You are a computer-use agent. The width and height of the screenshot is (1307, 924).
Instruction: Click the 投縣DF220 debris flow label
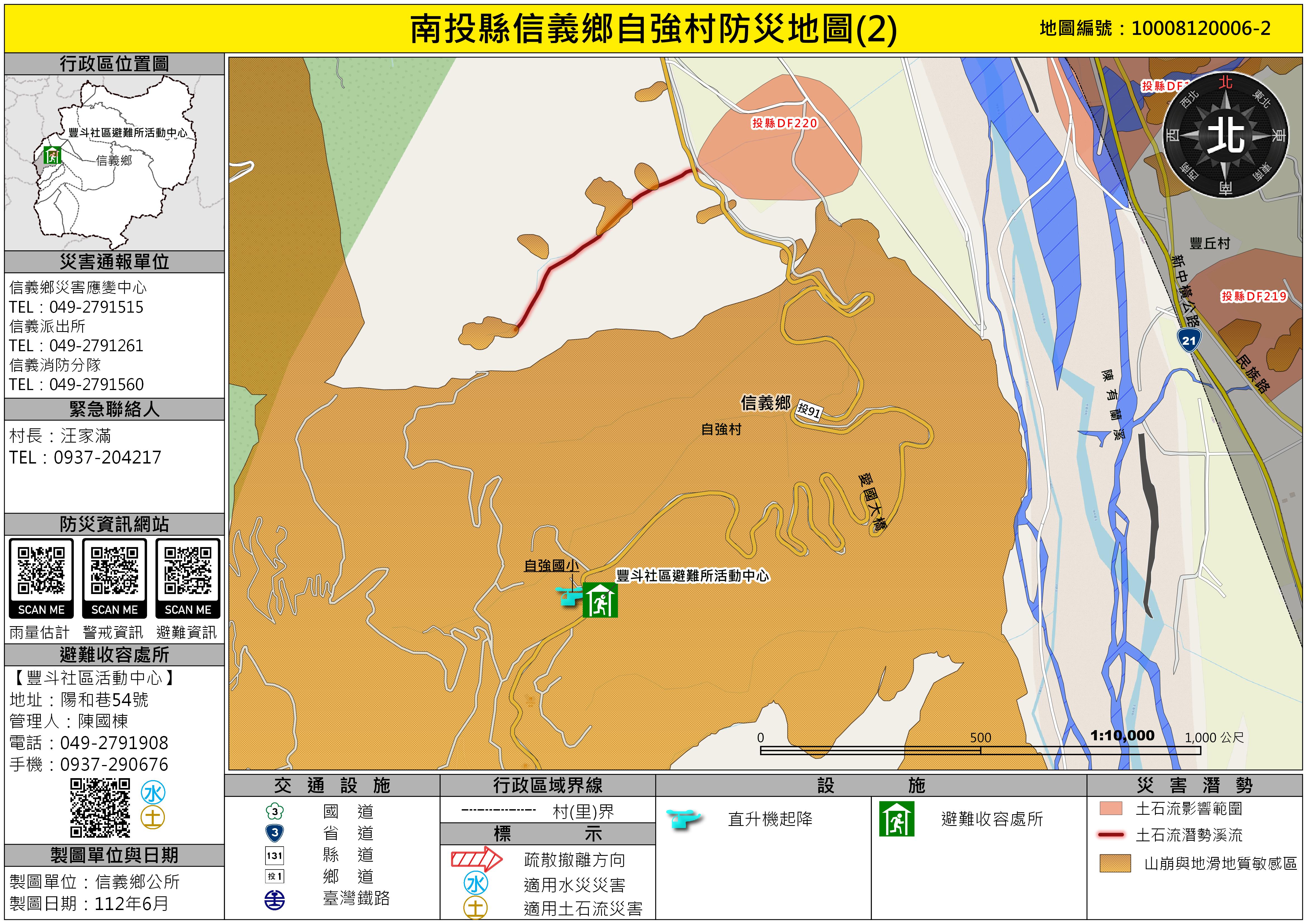click(784, 123)
